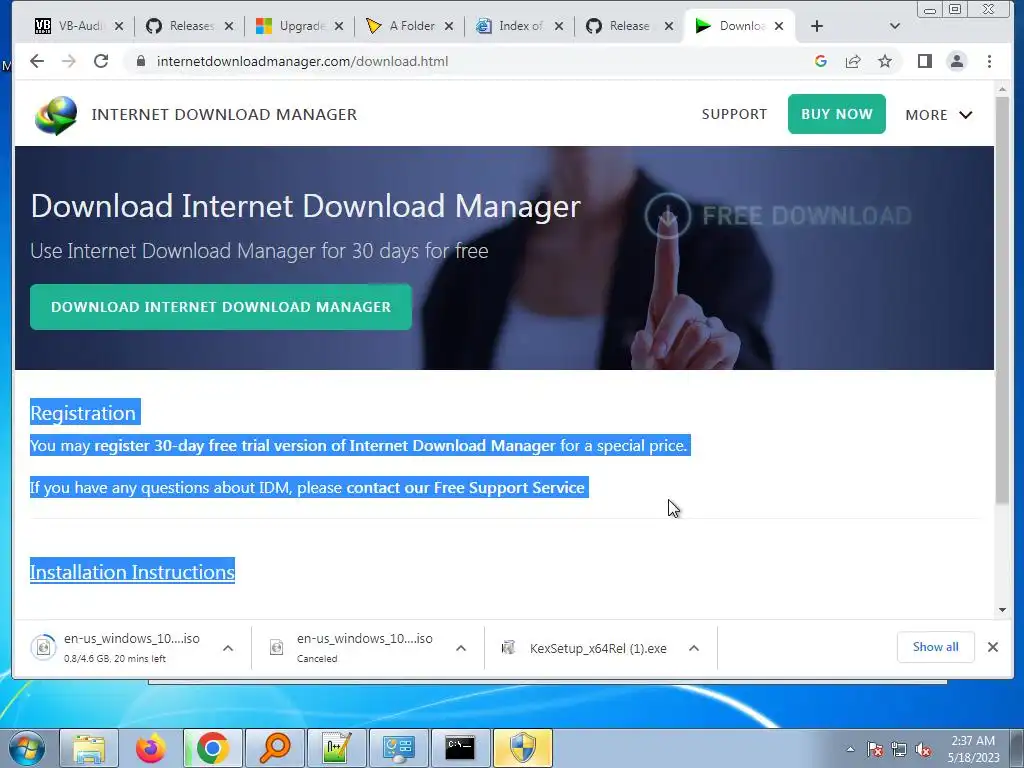This screenshot has height=768, width=1024.
Task: Close the Index of tab
Action: pyautogui.click(x=559, y=26)
